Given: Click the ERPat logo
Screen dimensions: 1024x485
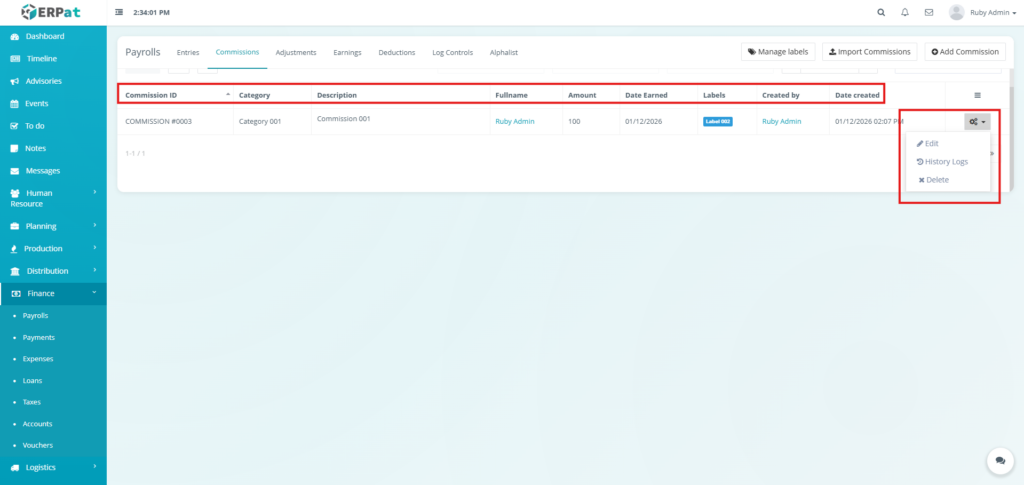Looking at the screenshot, I should 52,13.
